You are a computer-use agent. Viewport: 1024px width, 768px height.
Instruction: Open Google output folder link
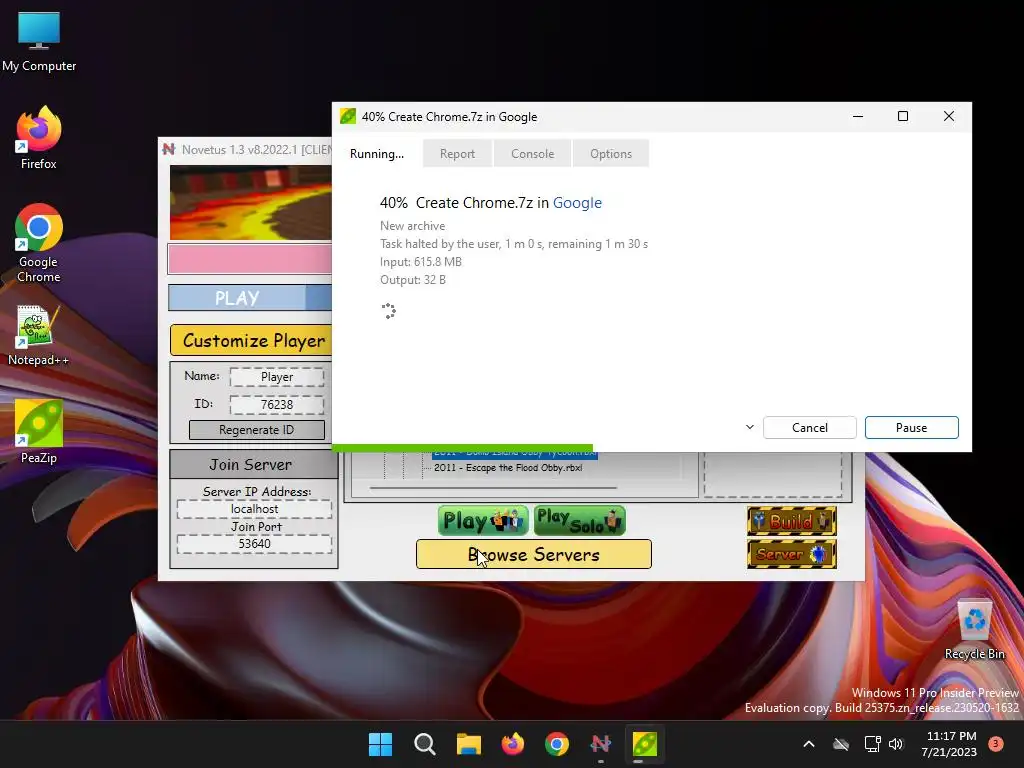577,203
